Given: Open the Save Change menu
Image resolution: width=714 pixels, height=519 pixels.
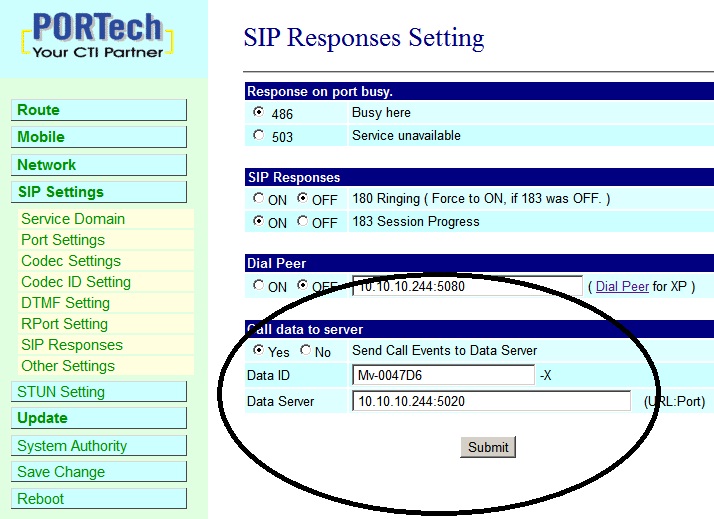Looking at the screenshot, I should click(x=99, y=472).
